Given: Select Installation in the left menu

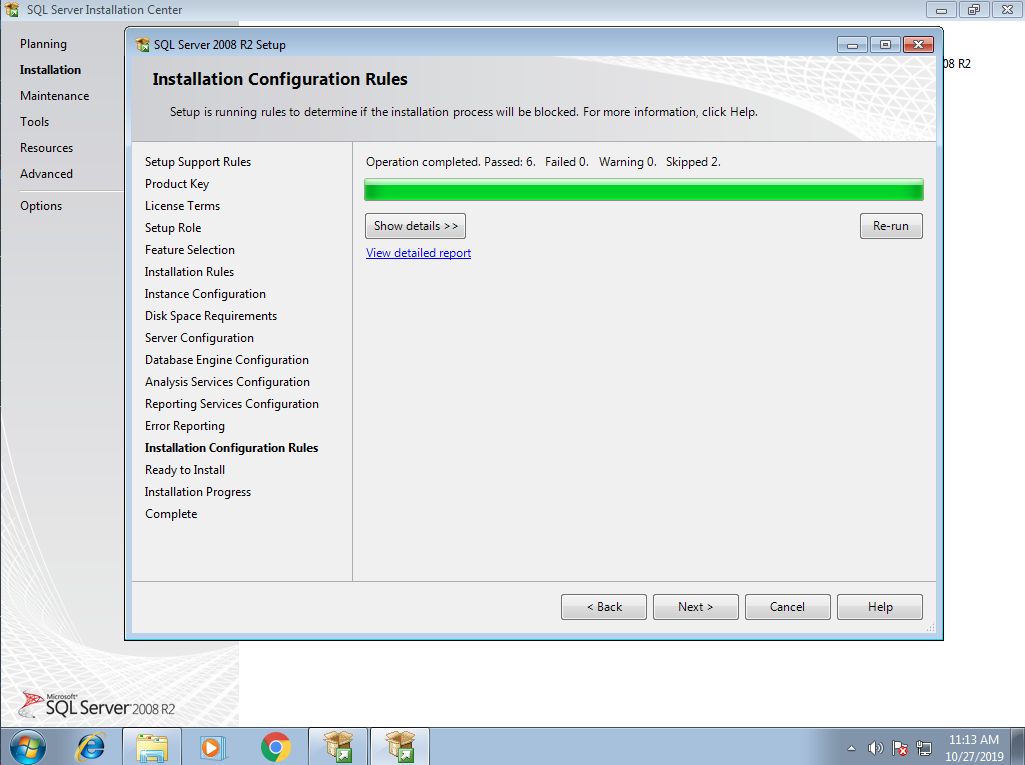Looking at the screenshot, I should (x=50, y=70).
